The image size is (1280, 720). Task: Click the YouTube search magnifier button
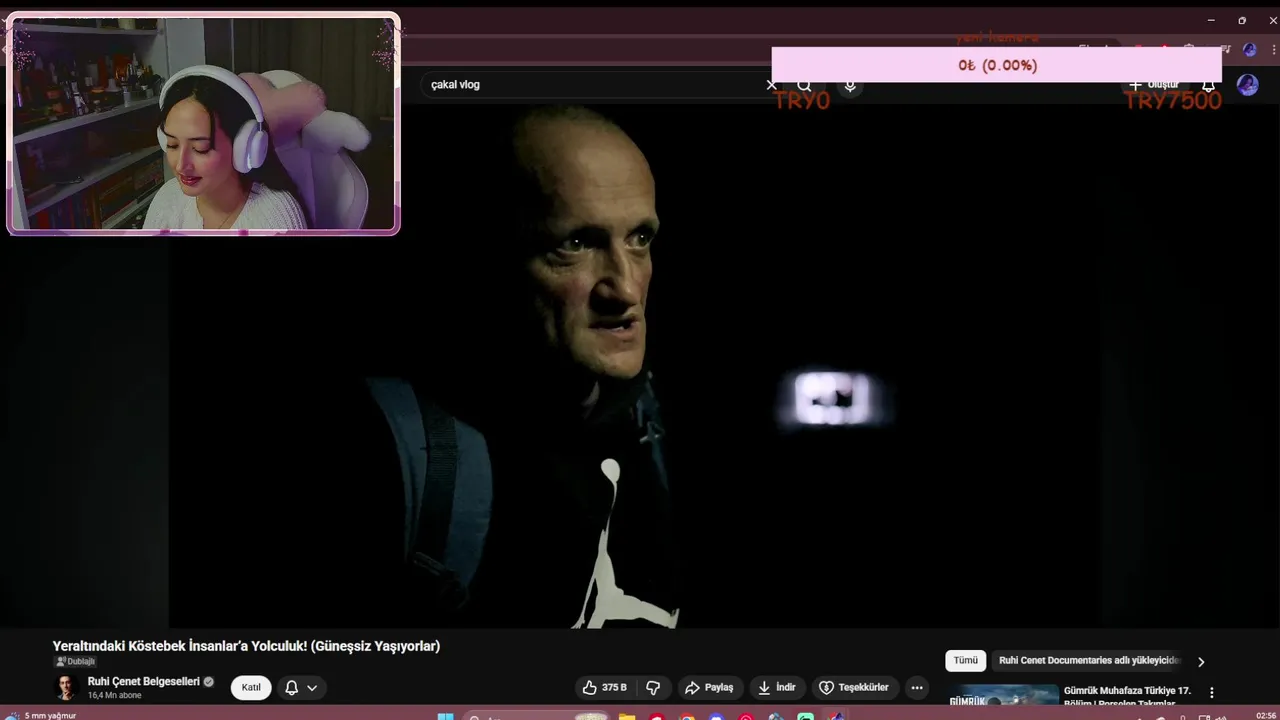coord(805,86)
